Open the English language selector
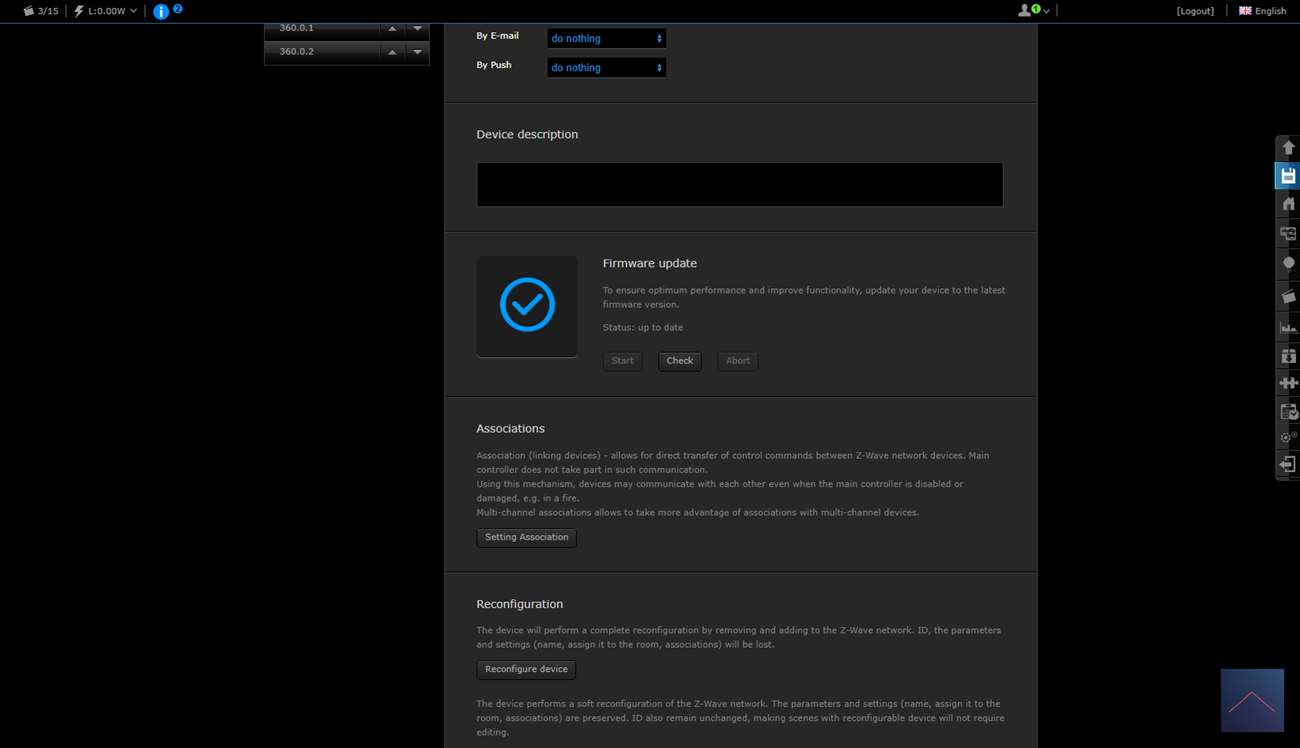The width and height of the screenshot is (1300, 748). [1263, 11]
